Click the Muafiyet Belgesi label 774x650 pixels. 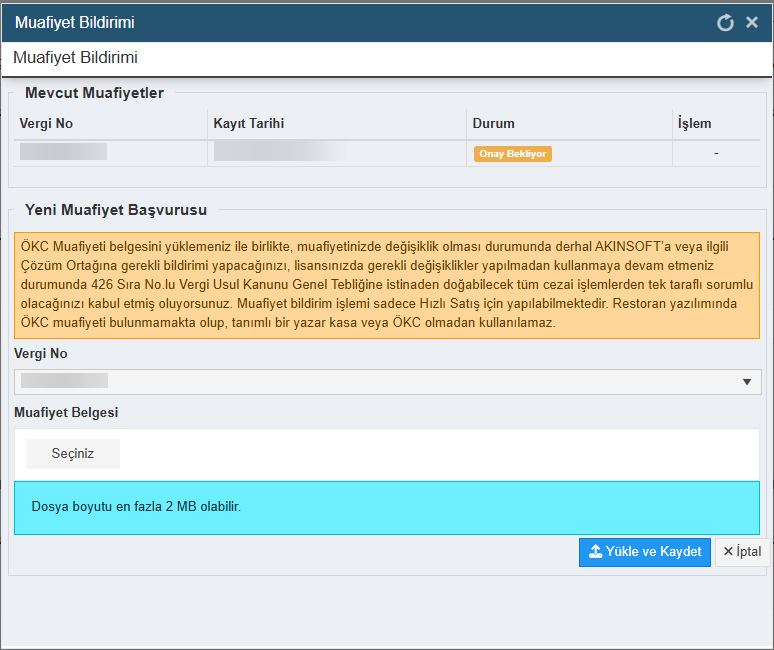(66, 412)
